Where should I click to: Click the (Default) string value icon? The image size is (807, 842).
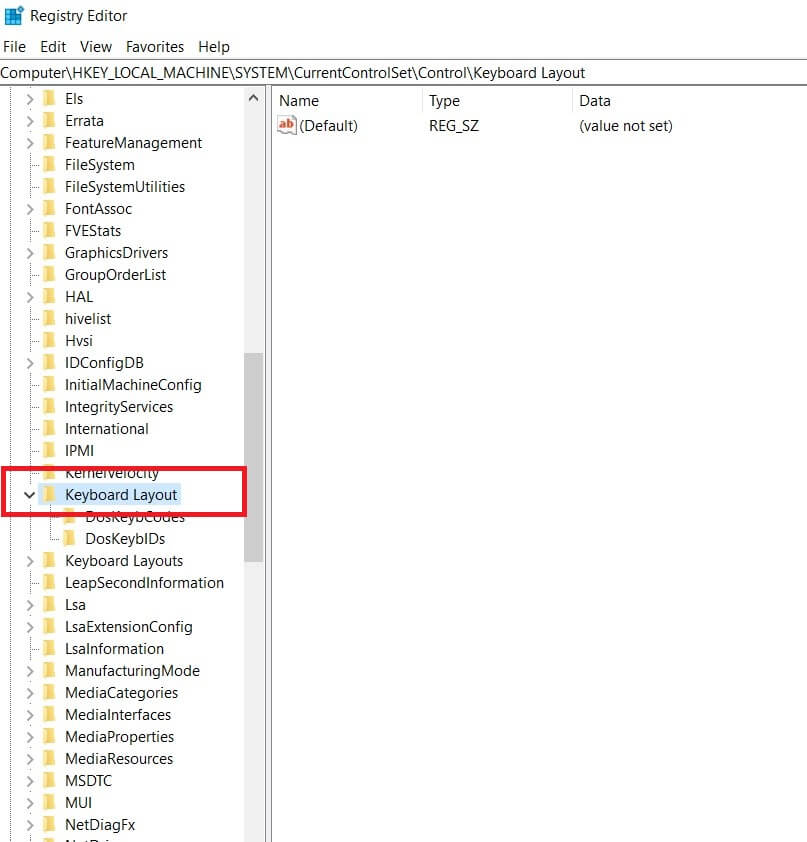(x=287, y=125)
